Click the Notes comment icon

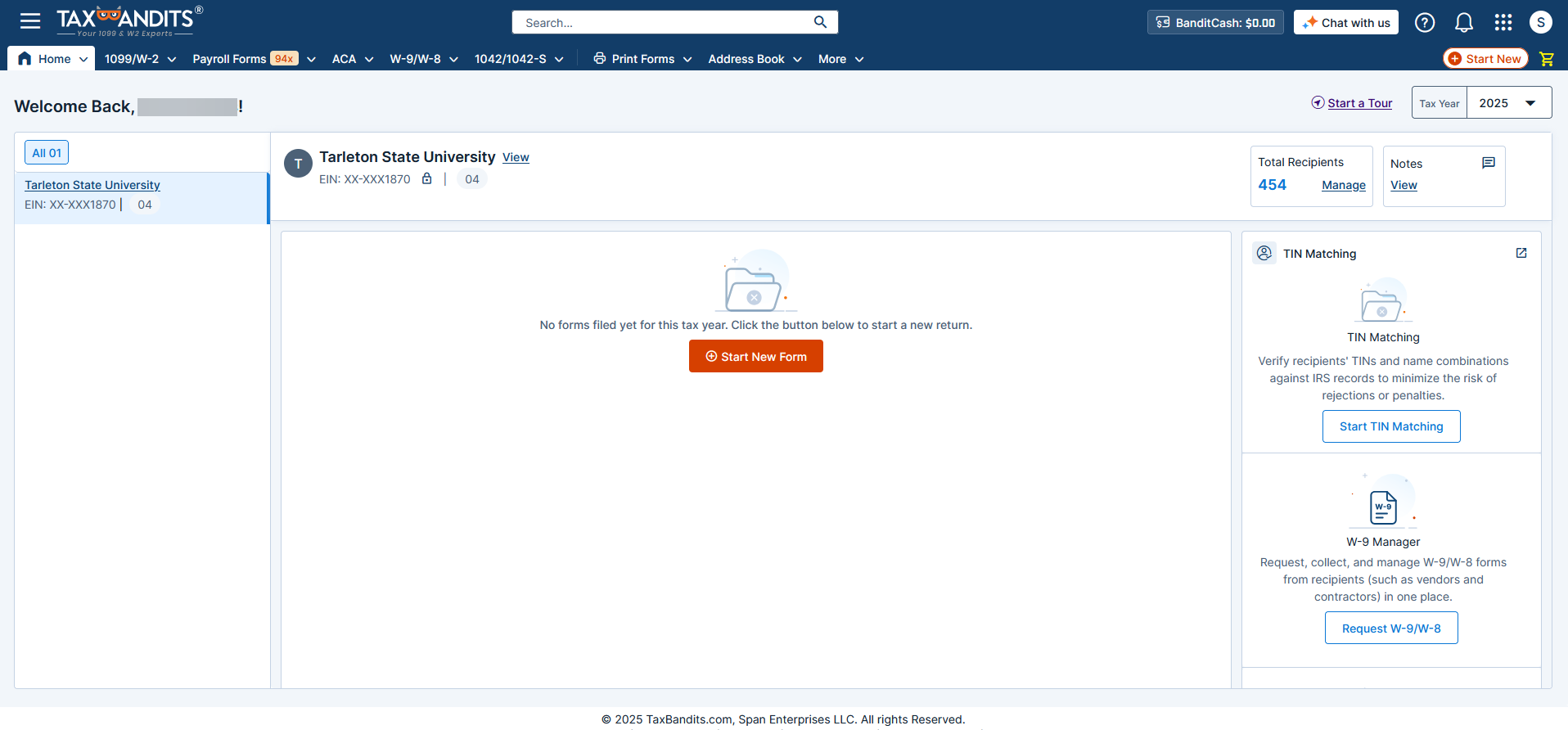tap(1489, 163)
